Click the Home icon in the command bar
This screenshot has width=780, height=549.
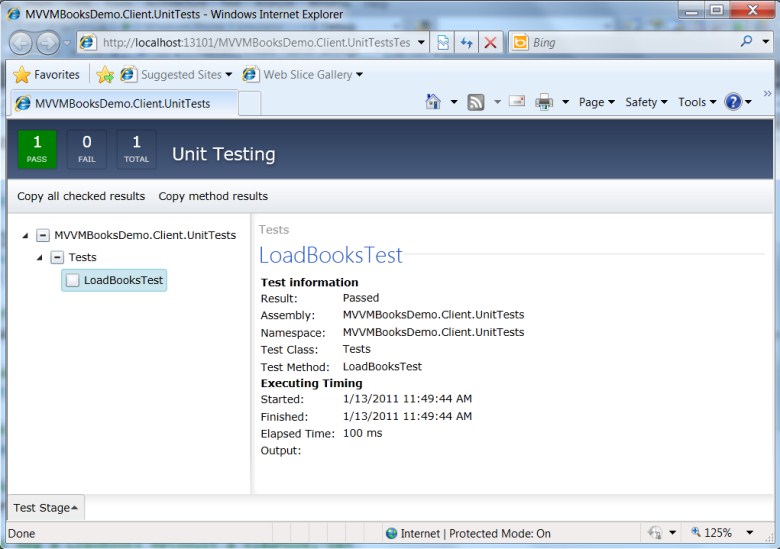click(x=433, y=102)
